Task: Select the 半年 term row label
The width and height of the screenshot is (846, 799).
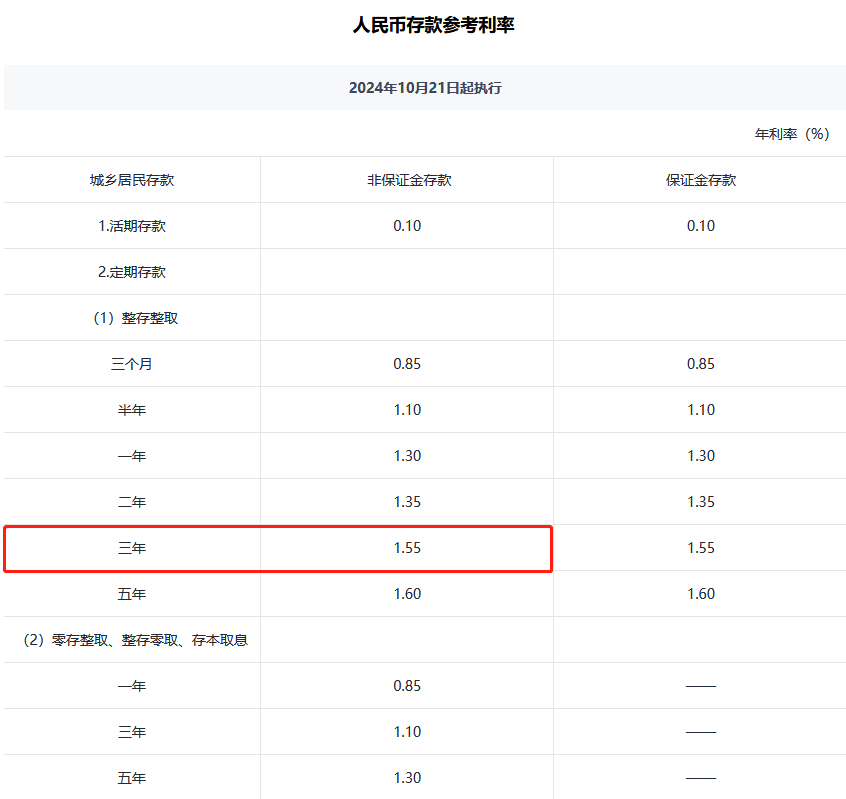Action: tap(132, 410)
